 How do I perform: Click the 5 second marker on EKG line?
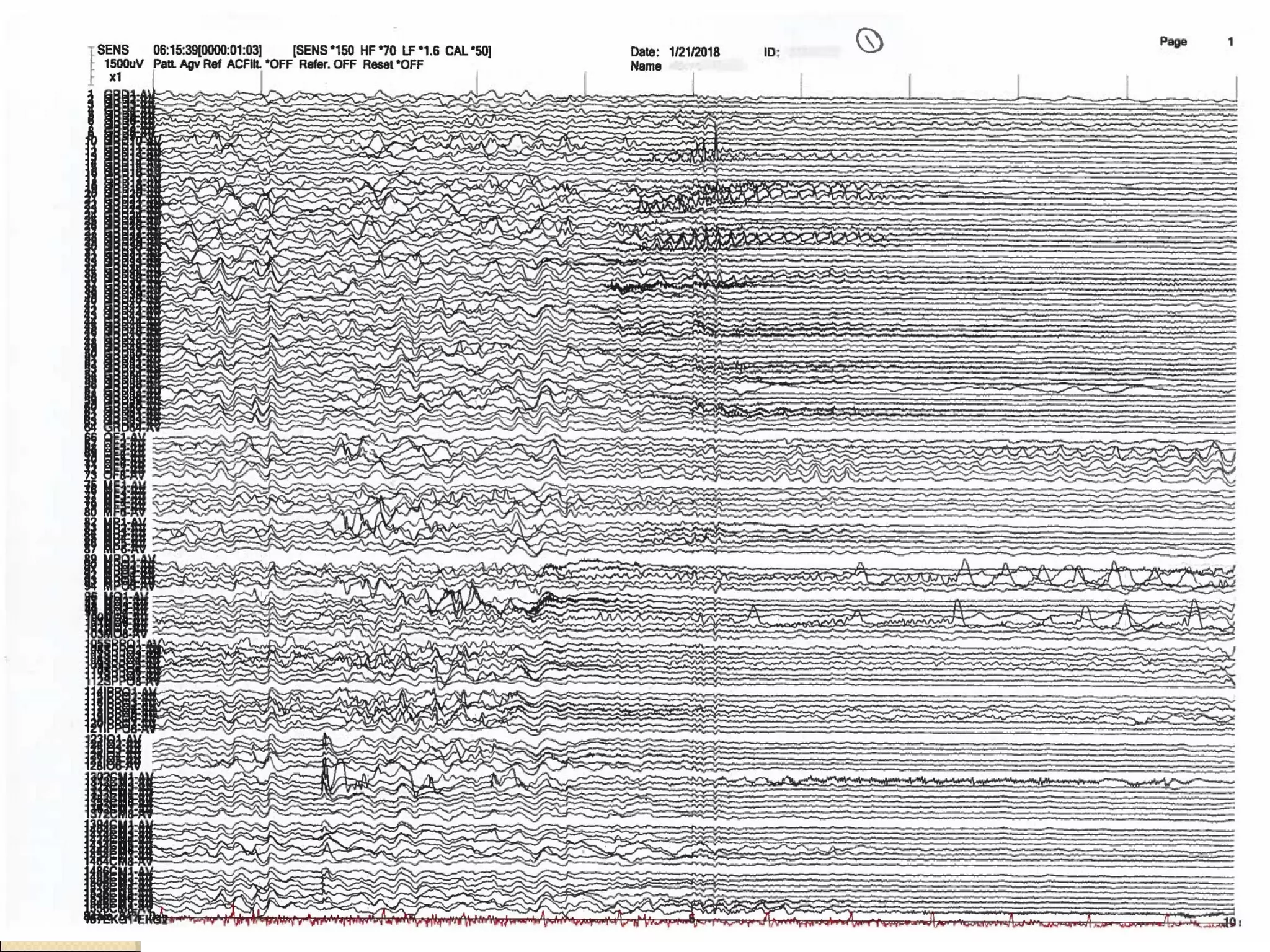tap(692, 918)
